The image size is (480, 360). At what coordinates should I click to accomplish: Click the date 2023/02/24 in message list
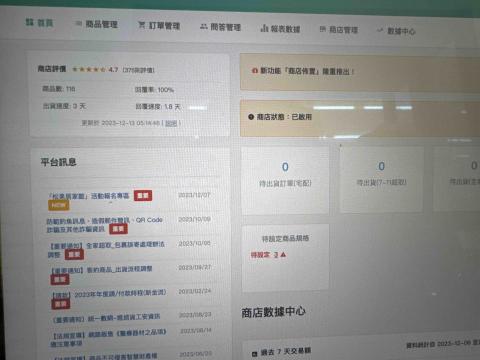tap(195, 291)
